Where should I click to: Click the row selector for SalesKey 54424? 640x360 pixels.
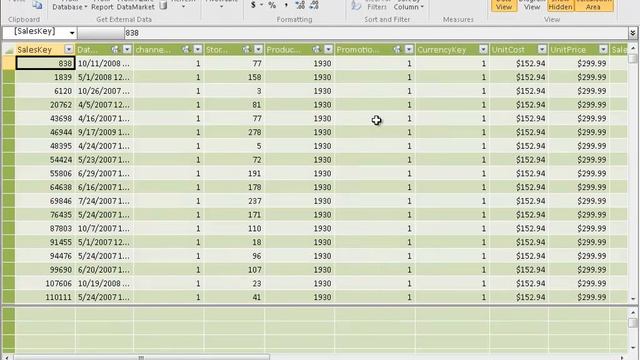[x=9, y=160]
